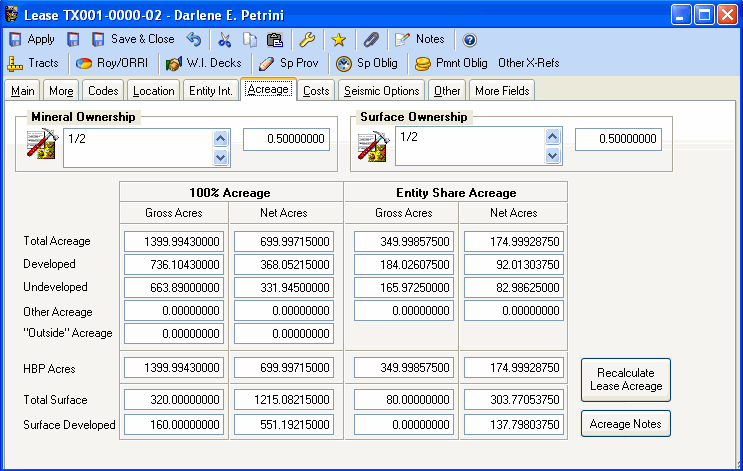Open W.I. Decks from the toolbar
The width and height of the screenshot is (743, 471).
tap(204, 63)
